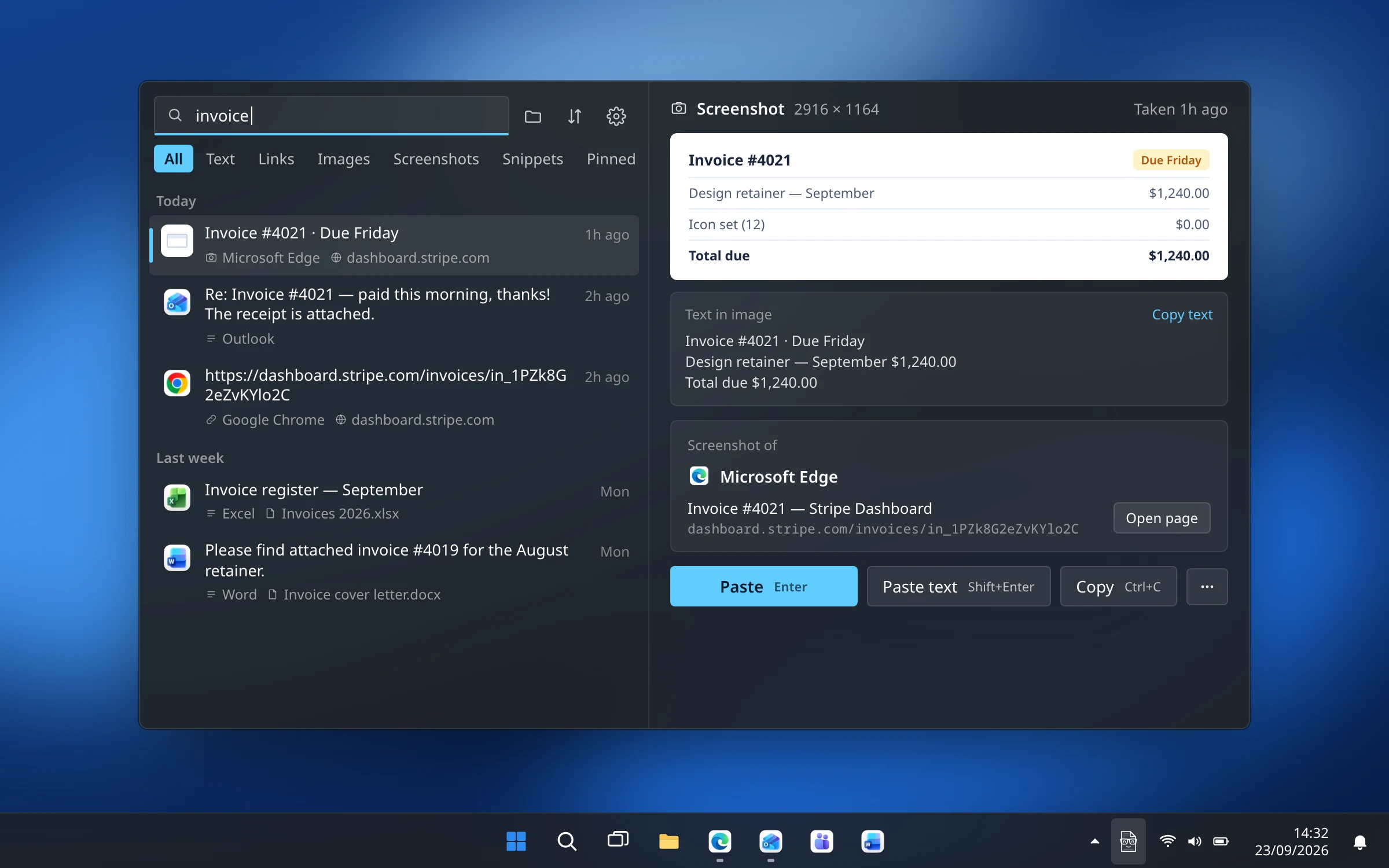The width and height of the screenshot is (1389, 868).
Task: Click the screenshot thumbnail icon of Invoice #4021 entry
Action: (177, 241)
